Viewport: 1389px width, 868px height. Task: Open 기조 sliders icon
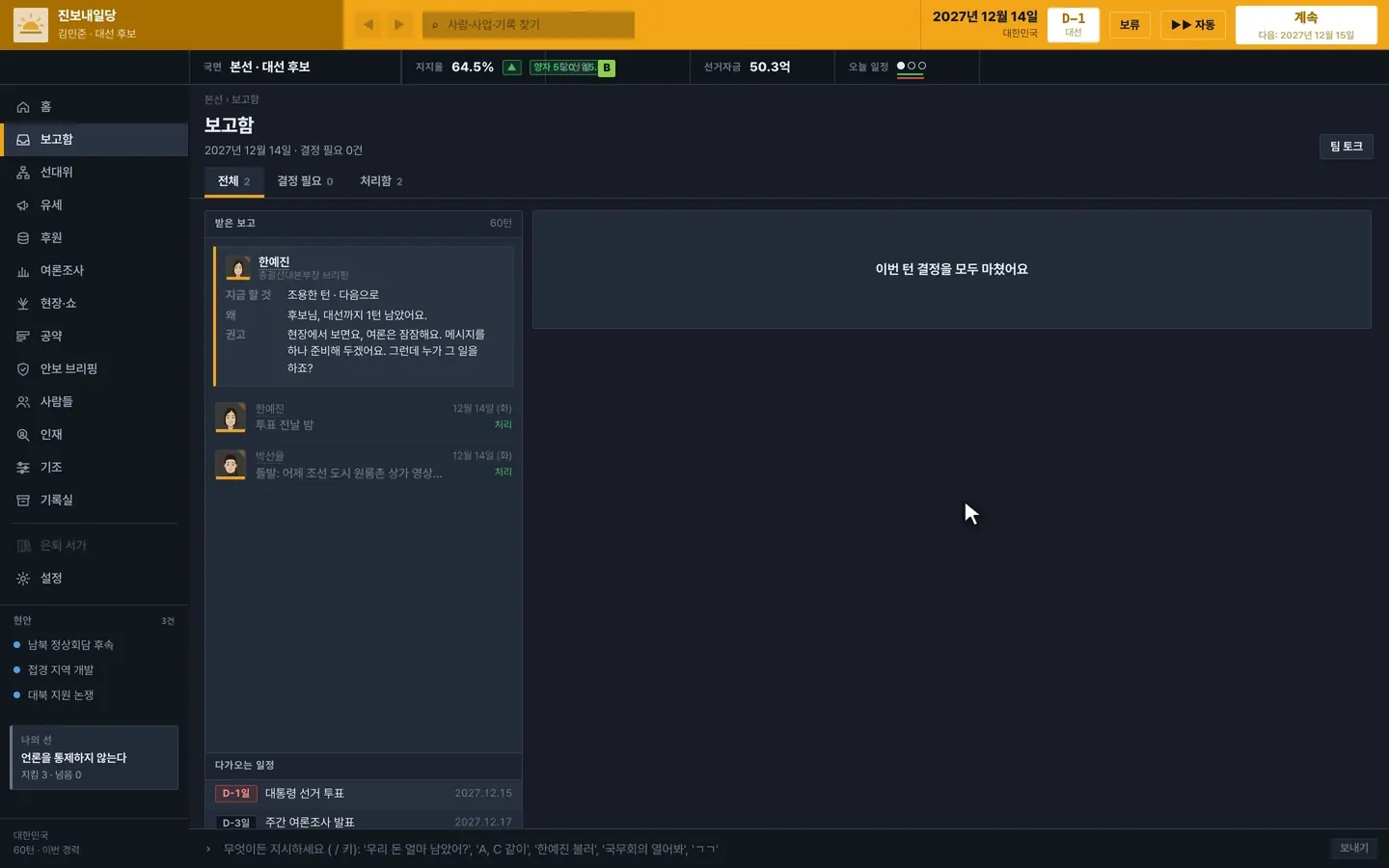click(x=23, y=468)
